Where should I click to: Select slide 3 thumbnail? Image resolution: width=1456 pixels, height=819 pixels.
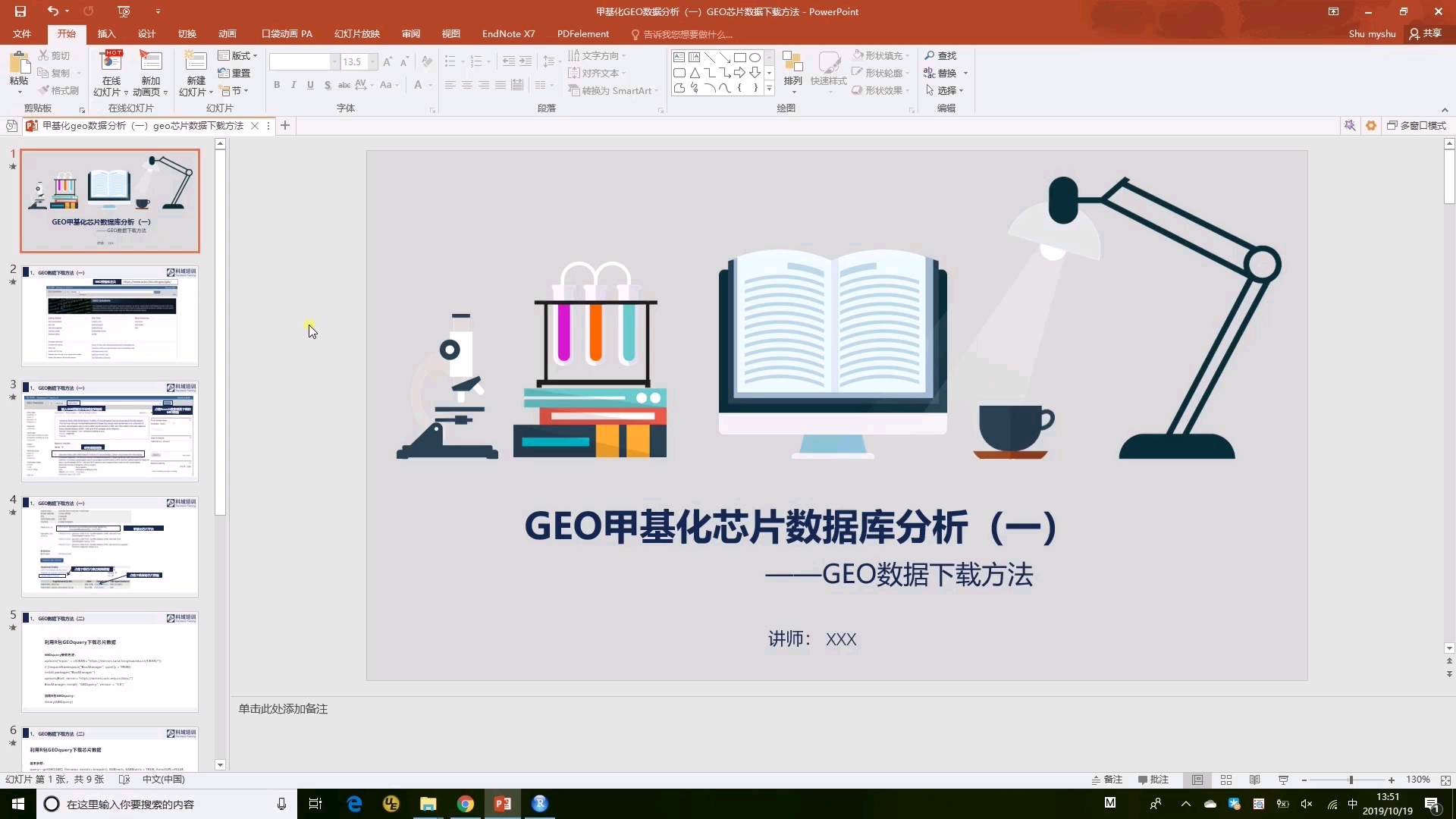(110, 431)
